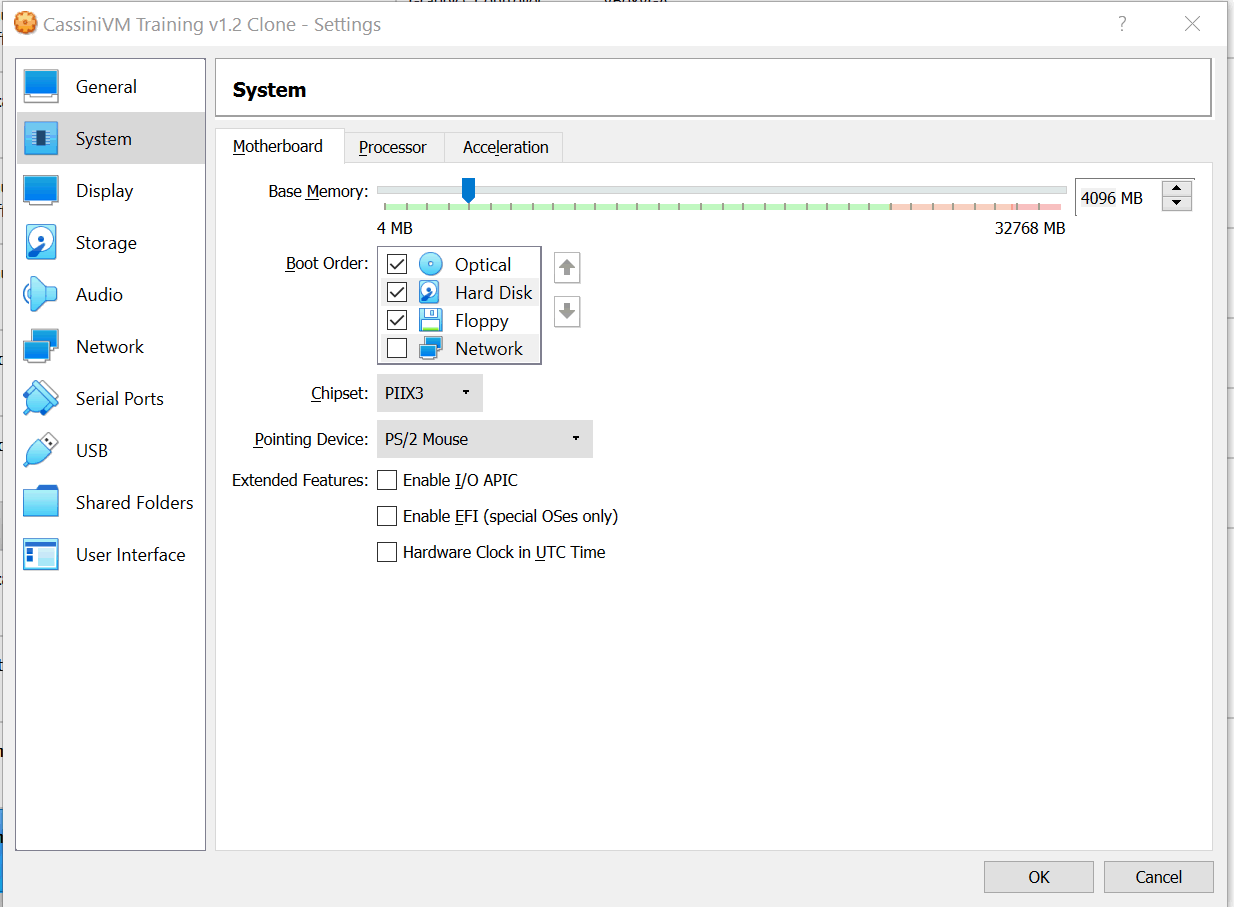
Task: Select Optical disc icon in Boot Order
Action: [430, 264]
